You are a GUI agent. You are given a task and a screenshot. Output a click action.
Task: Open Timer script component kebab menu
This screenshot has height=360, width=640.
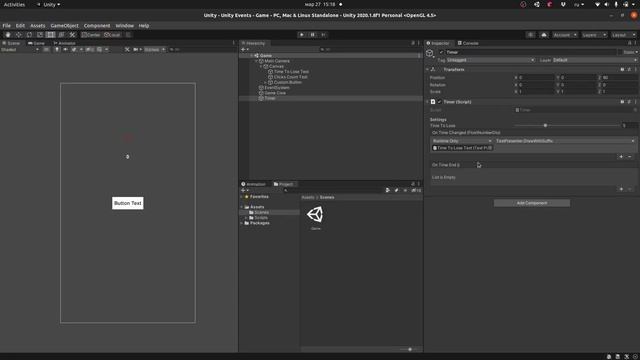tap(636, 102)
